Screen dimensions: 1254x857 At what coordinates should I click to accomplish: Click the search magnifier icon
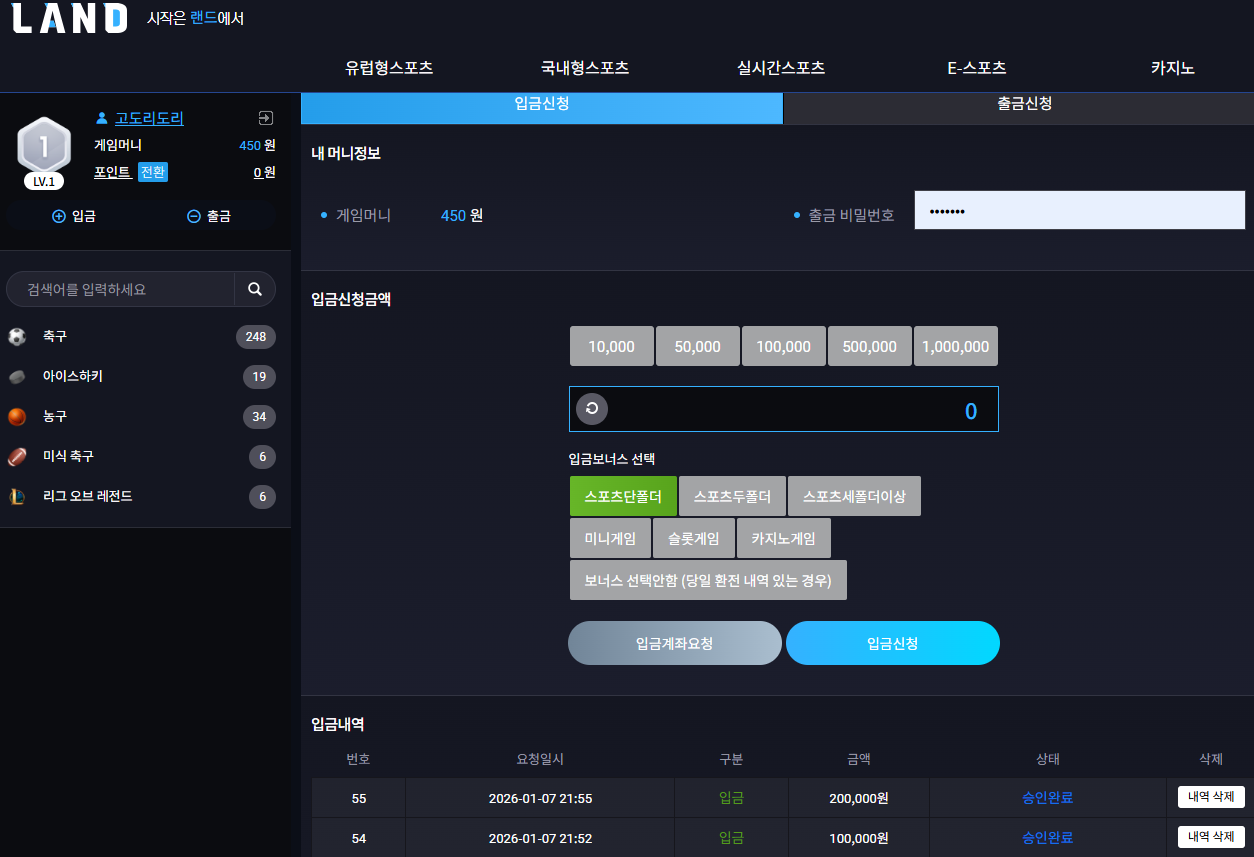point(255,289)
